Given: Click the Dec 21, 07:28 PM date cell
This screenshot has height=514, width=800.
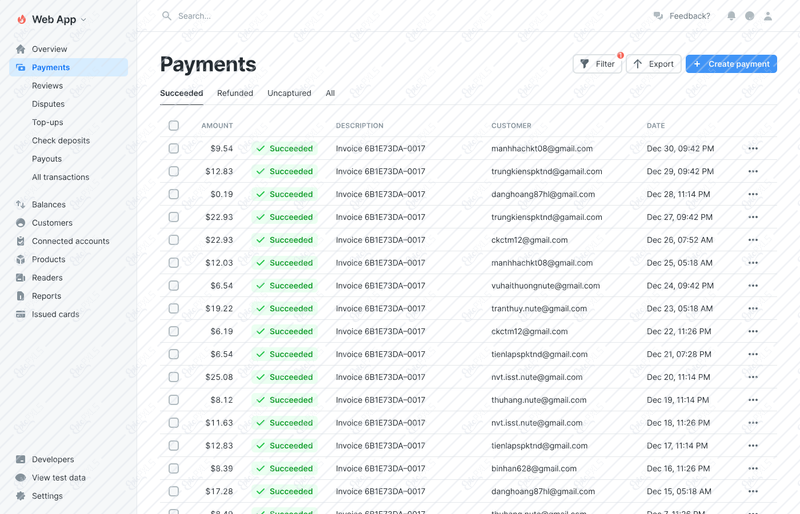Looking at the screenshot, I should [679, 354].
